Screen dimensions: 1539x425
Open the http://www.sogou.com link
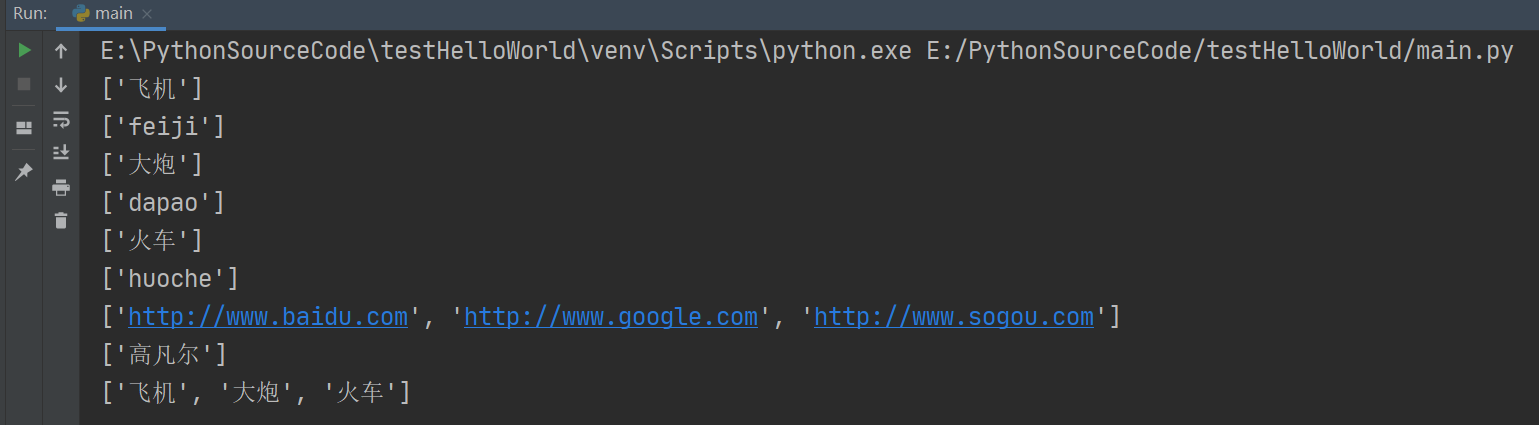(954, 317)
